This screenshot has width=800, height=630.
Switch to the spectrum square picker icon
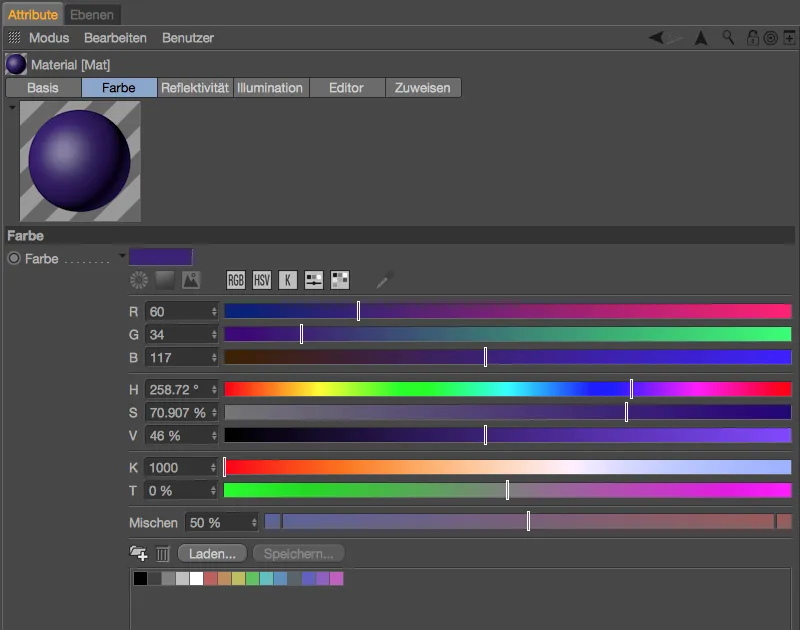click(165, 280)
